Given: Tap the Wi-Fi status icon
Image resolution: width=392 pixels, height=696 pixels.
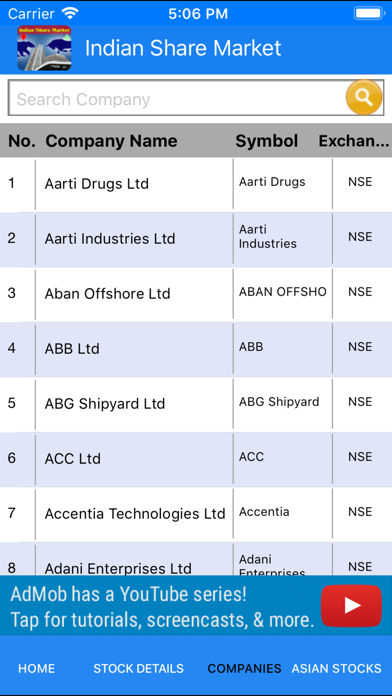Looking at the screenshot, I should pyautogui.click(x=70, y=13).
